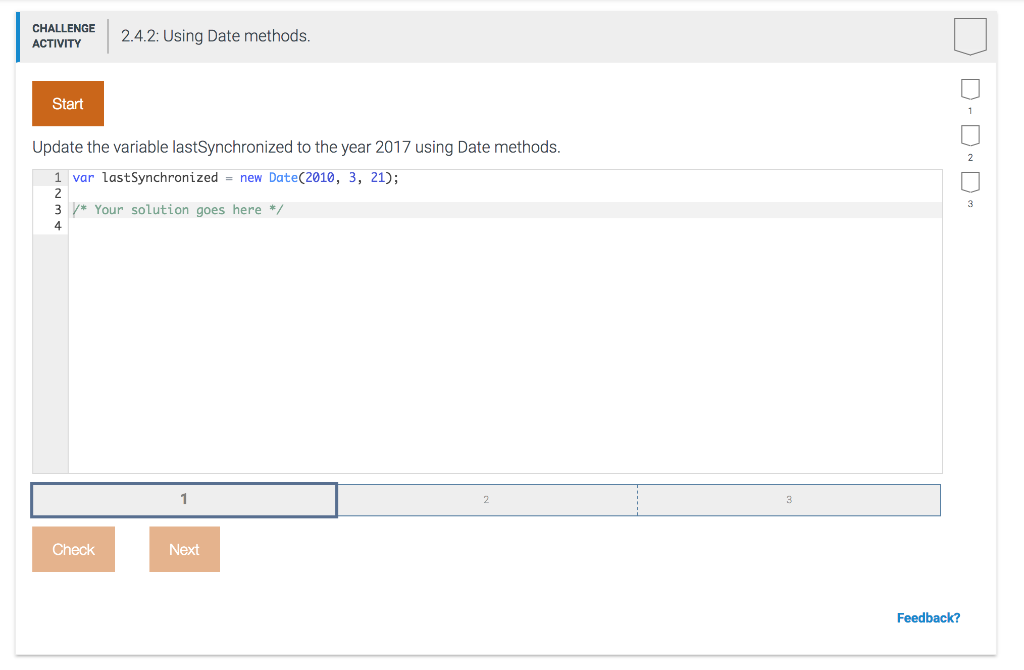Click line number 3 in the editor gutter
This screenshot has height=670, width=1024.
[x=57, y=209]
